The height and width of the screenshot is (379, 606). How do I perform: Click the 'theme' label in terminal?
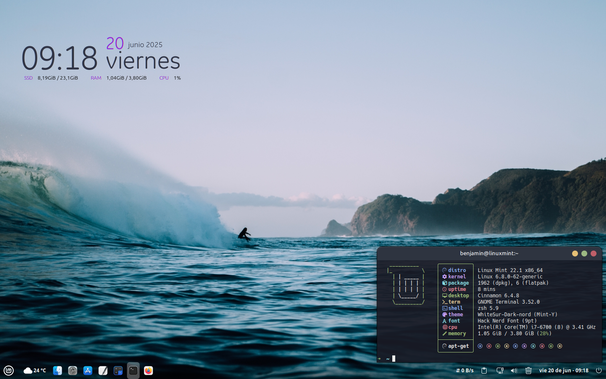(x=456, y=314)
